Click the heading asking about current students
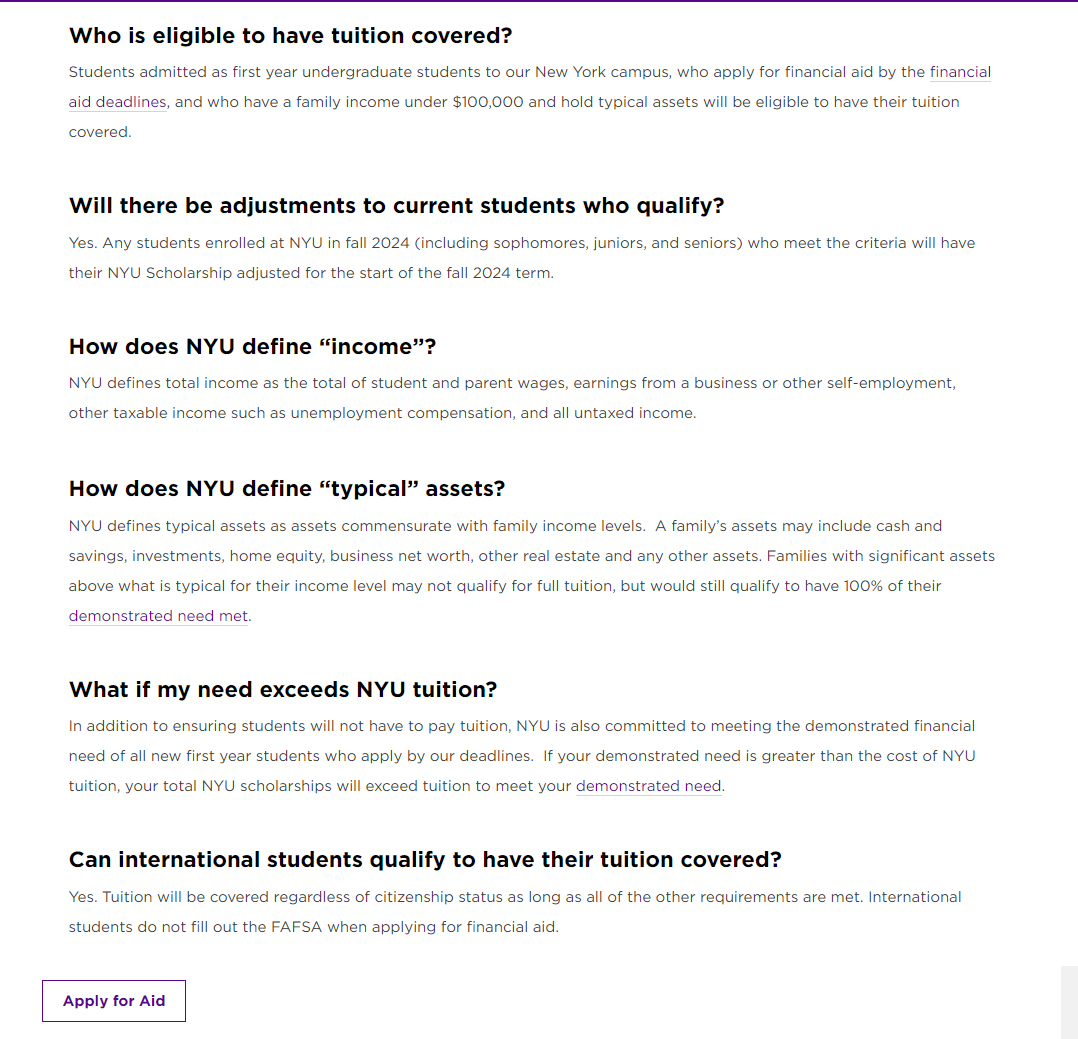Viewport: 1078px width, 1039px height. (x=396, y=205)
